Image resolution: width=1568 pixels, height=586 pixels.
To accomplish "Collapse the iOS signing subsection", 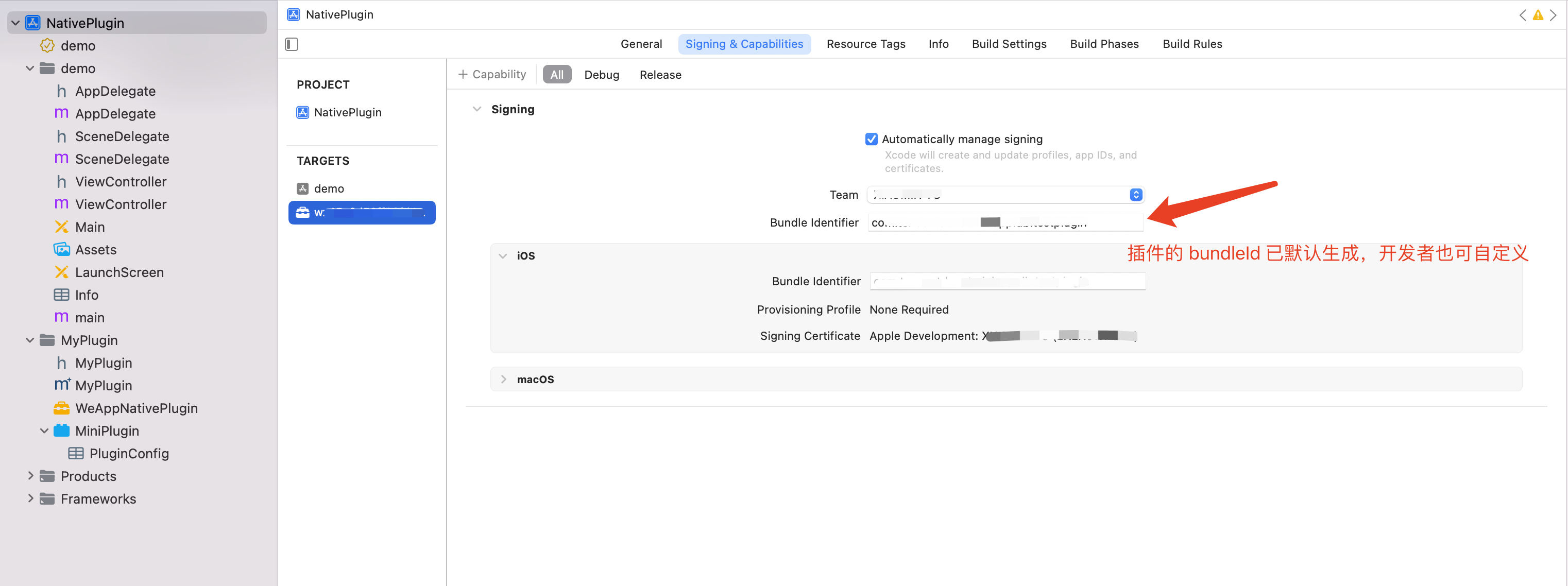I will pos(503,255).
